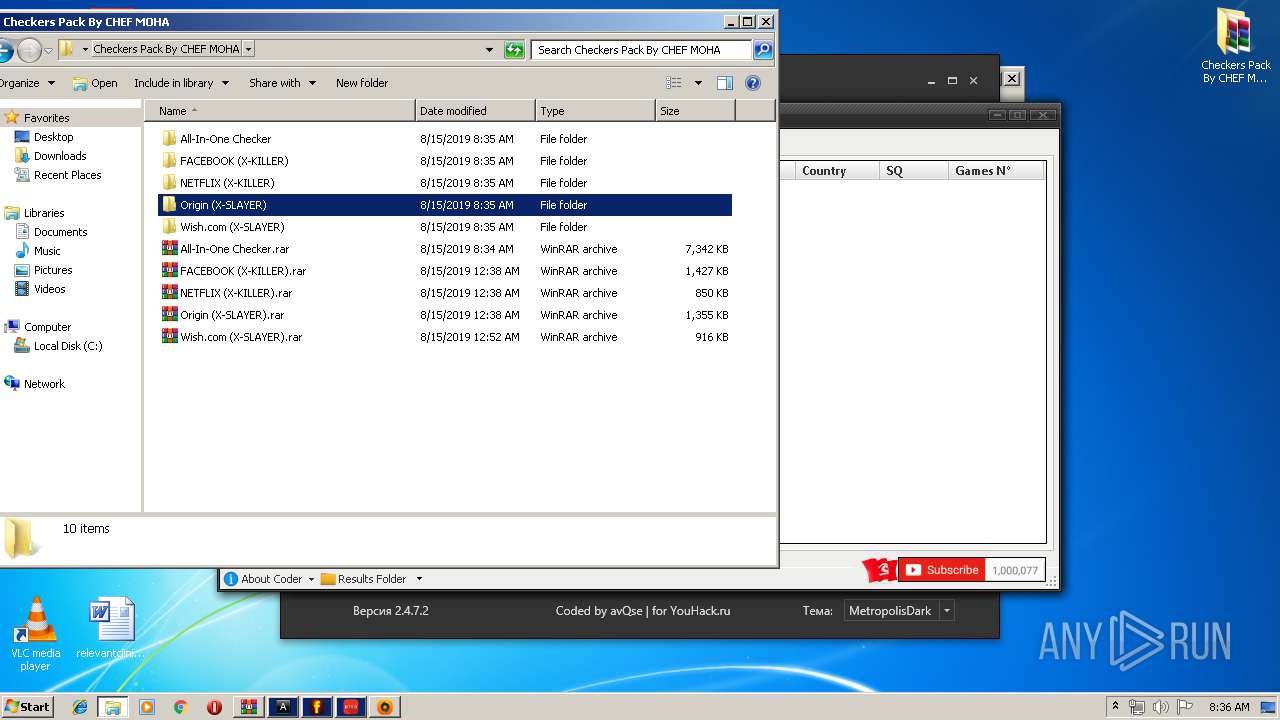1280x720 pixels.
Task: Click the volume icon in system tray
Action: point(1161,707)
